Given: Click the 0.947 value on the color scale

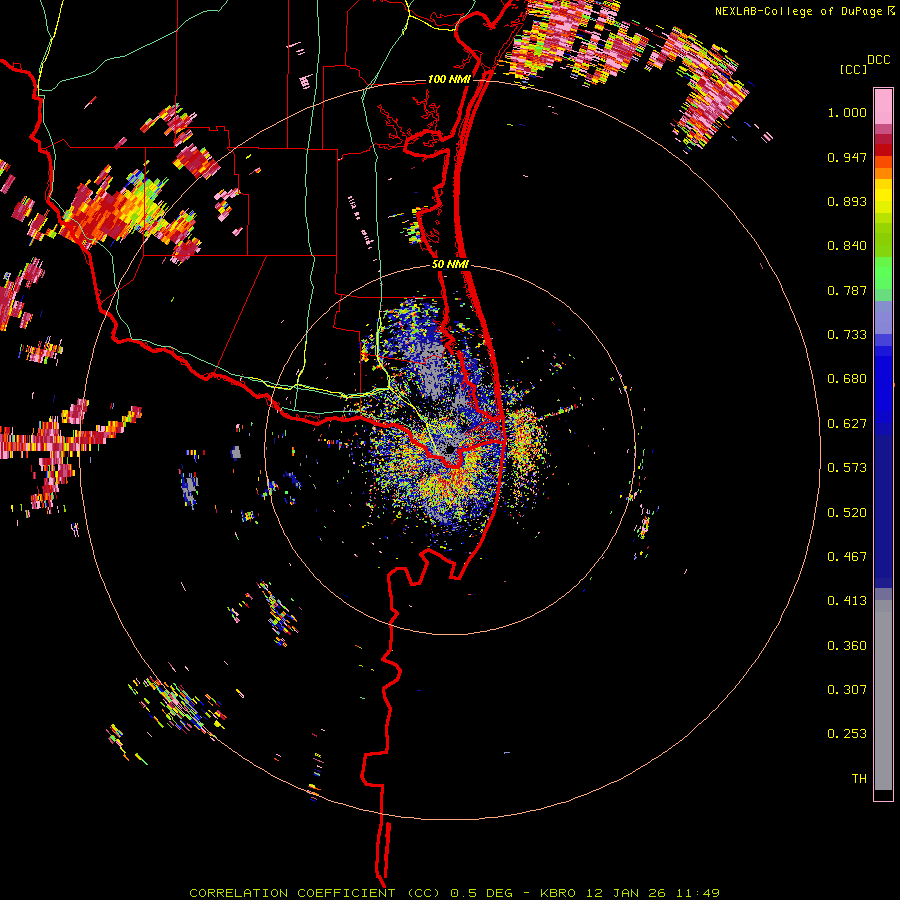Looking at the screenshot, I should coord(847,157).
